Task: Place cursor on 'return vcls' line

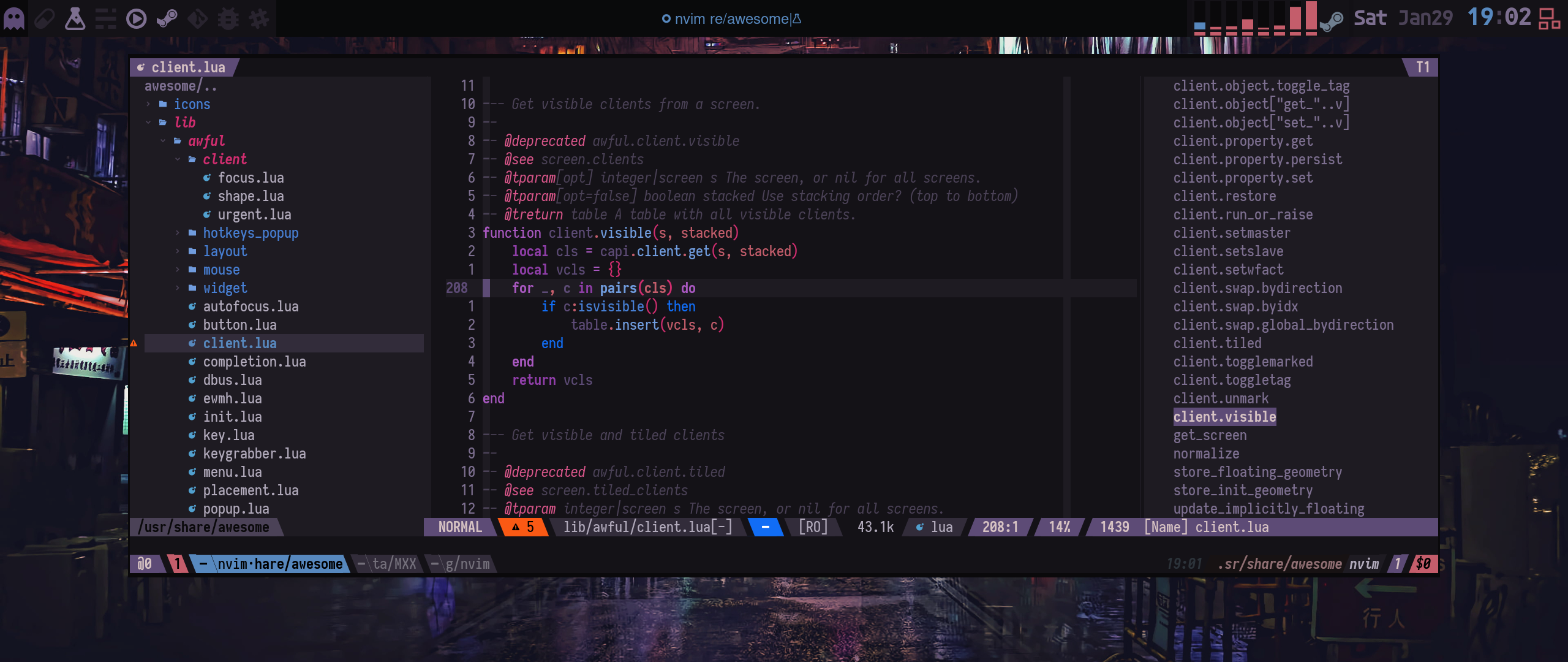Action: click(551, 380)
